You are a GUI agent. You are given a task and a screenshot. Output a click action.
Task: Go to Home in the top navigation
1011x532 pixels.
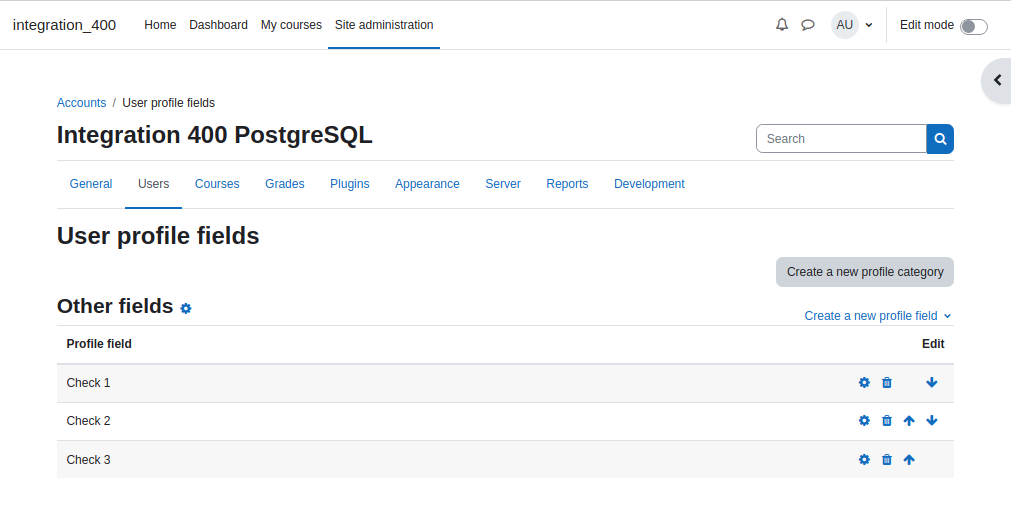[160, 25]
